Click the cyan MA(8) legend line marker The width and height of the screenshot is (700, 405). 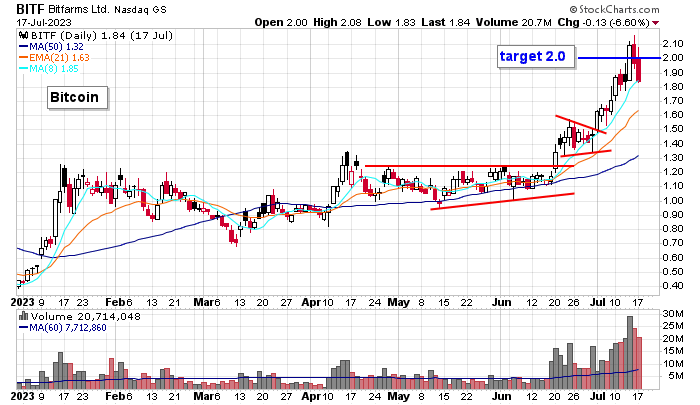click(23, 68)
